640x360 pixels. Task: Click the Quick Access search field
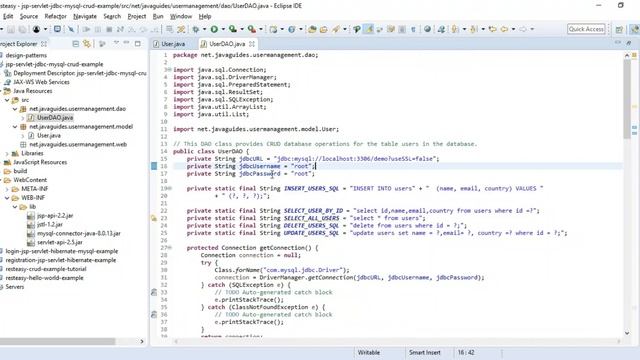[586, 29]
